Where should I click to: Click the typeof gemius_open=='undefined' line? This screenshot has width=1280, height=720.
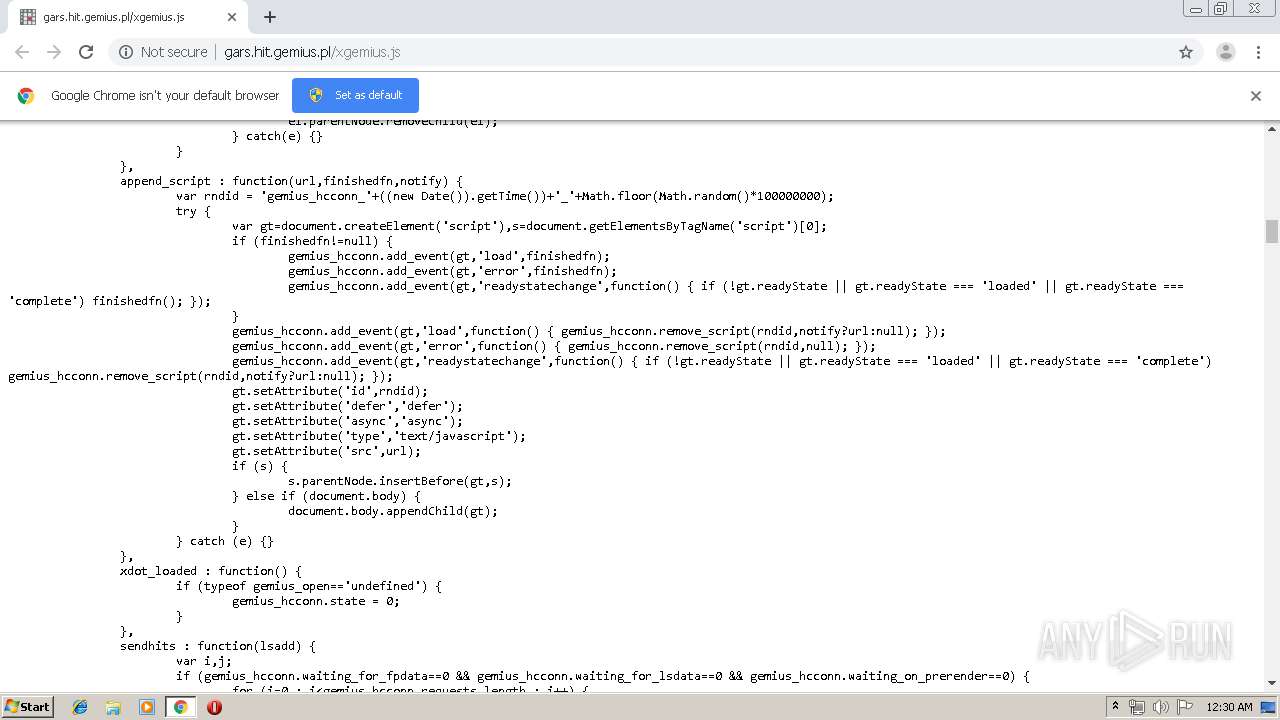click(308, 586)
